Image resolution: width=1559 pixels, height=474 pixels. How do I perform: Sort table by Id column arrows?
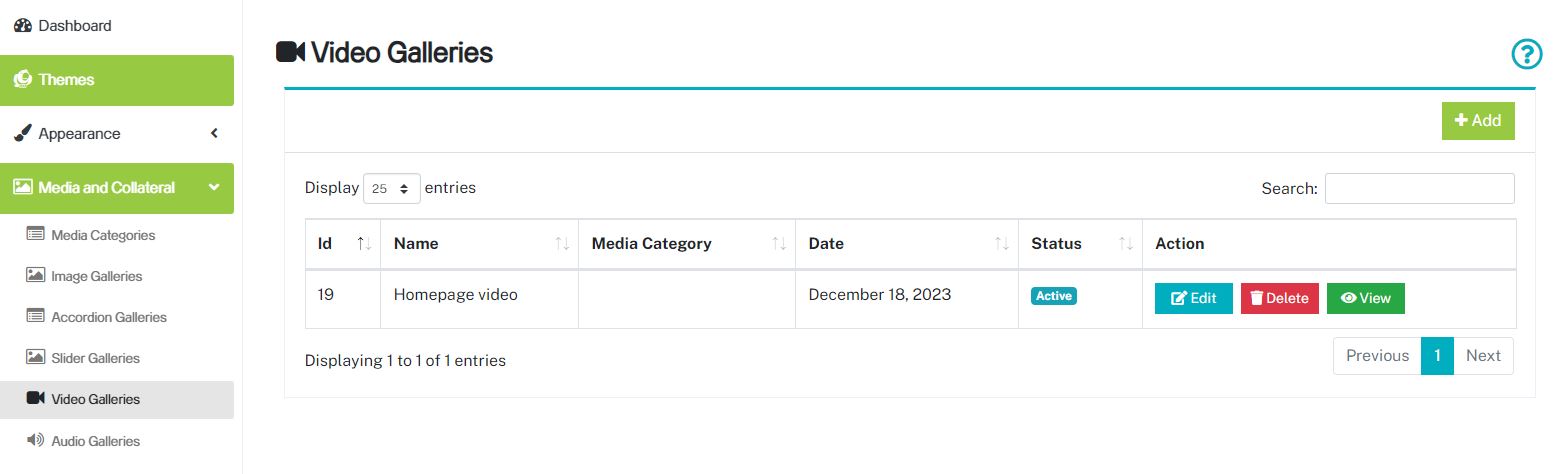(364, 244)
